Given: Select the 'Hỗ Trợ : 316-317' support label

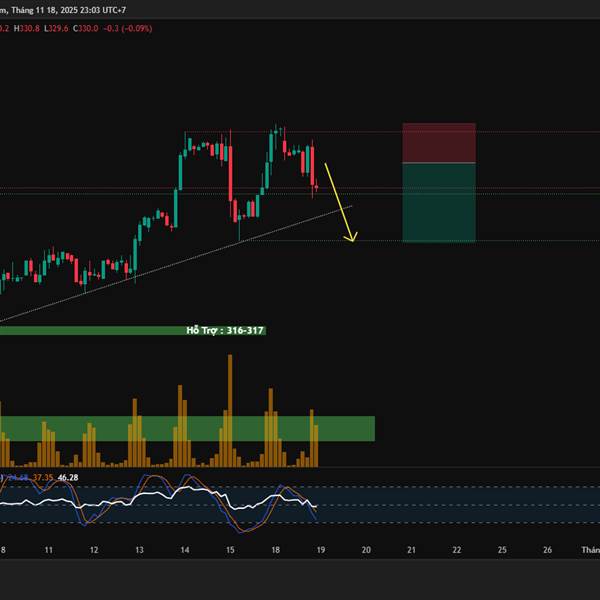Looking at the screenshot, I should coord(225,331).
